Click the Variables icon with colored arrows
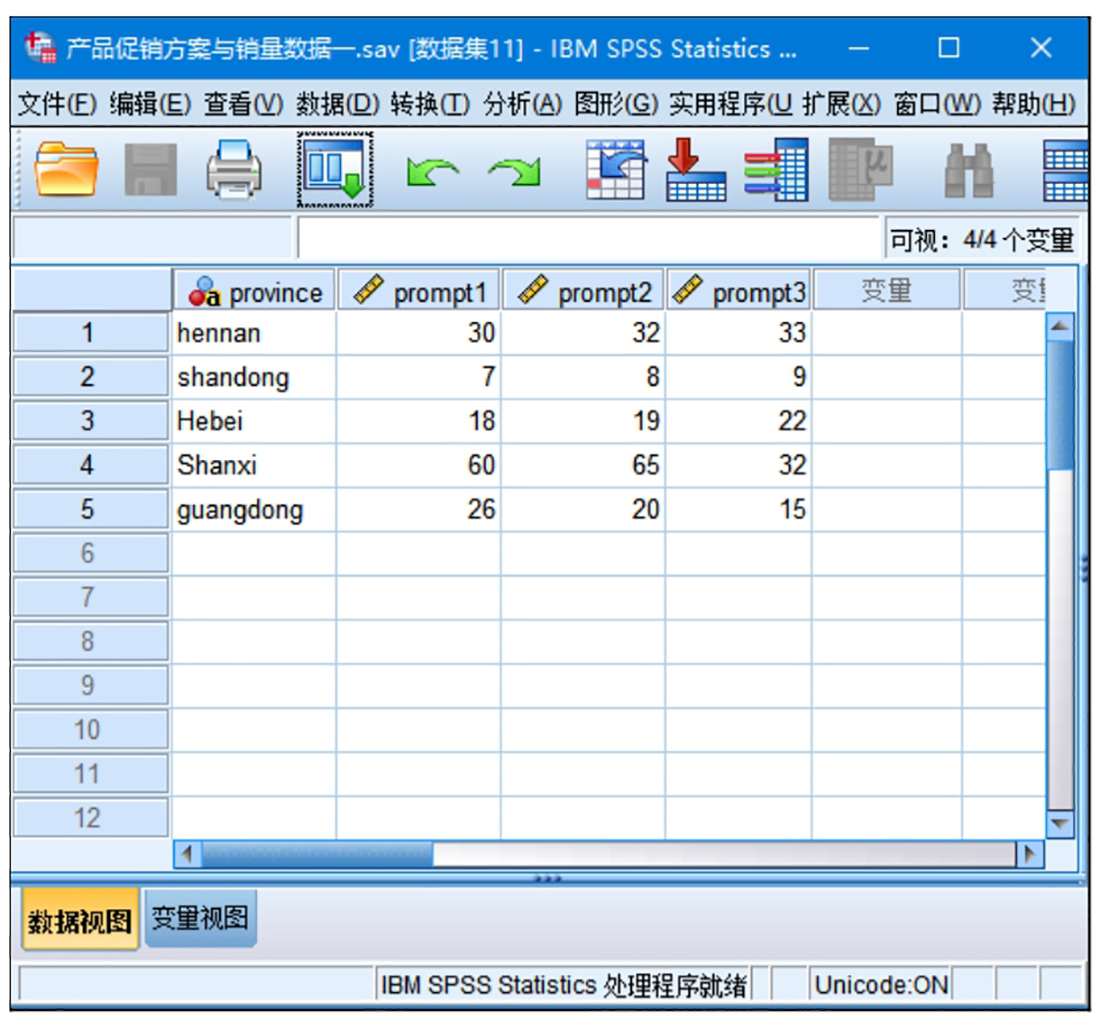Viewport: 1100px width, 1019px height. coord(775,170)
